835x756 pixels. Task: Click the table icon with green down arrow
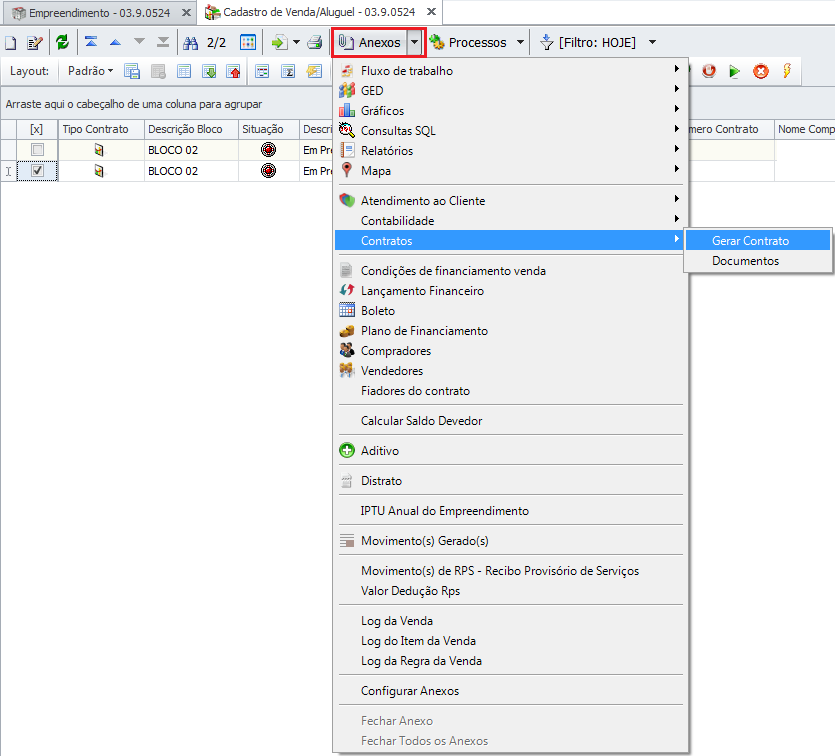(x=209, y=71)
